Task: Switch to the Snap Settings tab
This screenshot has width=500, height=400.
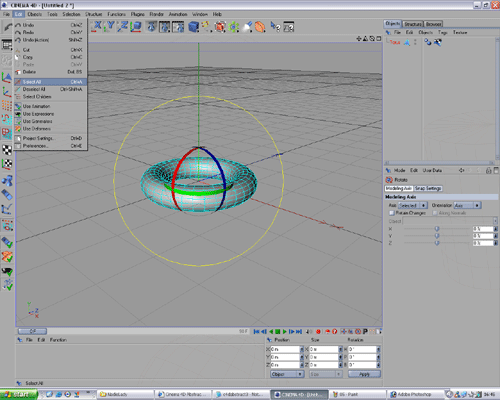Action: coord(428,188)
